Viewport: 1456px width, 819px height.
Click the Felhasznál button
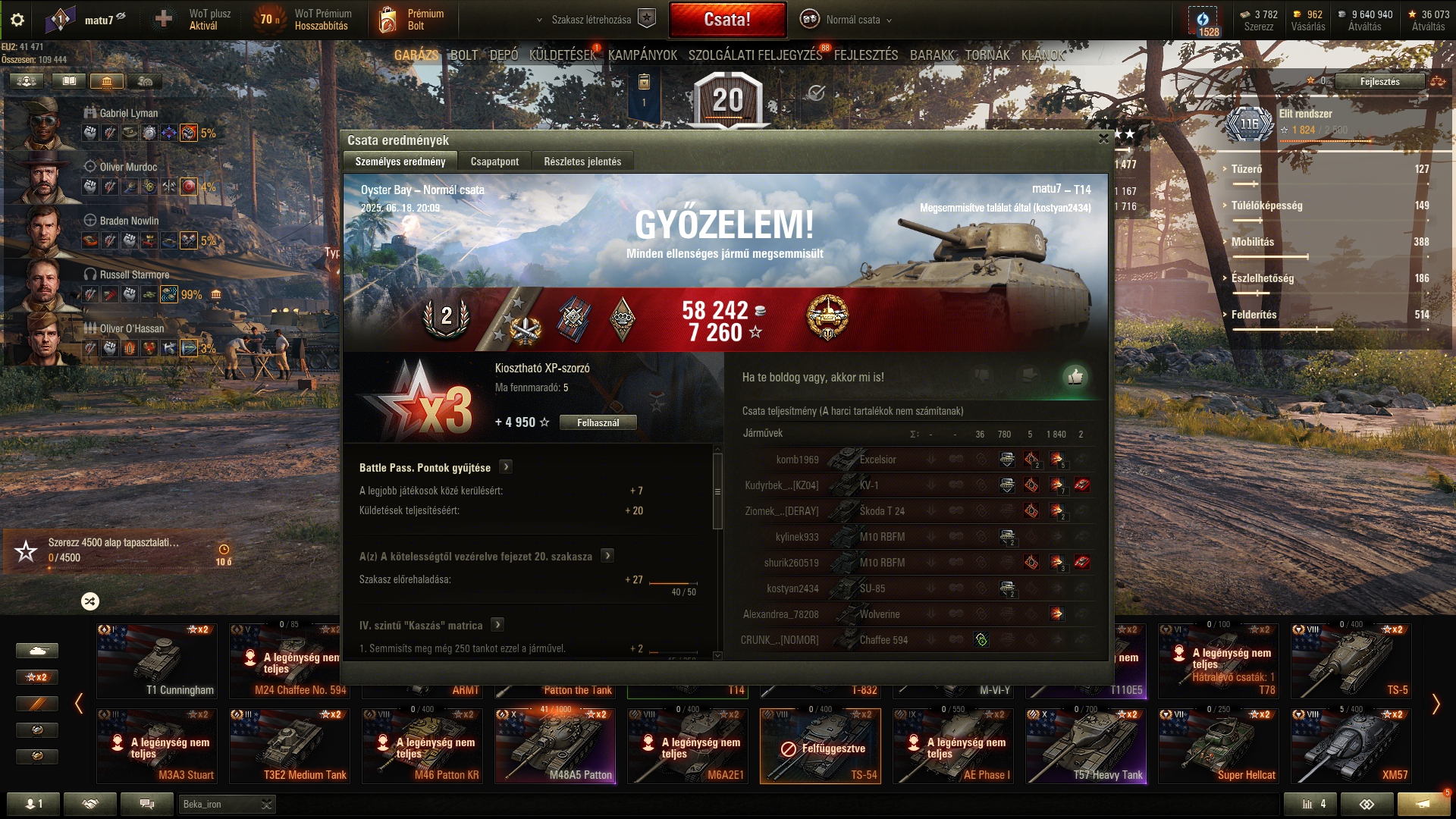(x=598, y=423)
